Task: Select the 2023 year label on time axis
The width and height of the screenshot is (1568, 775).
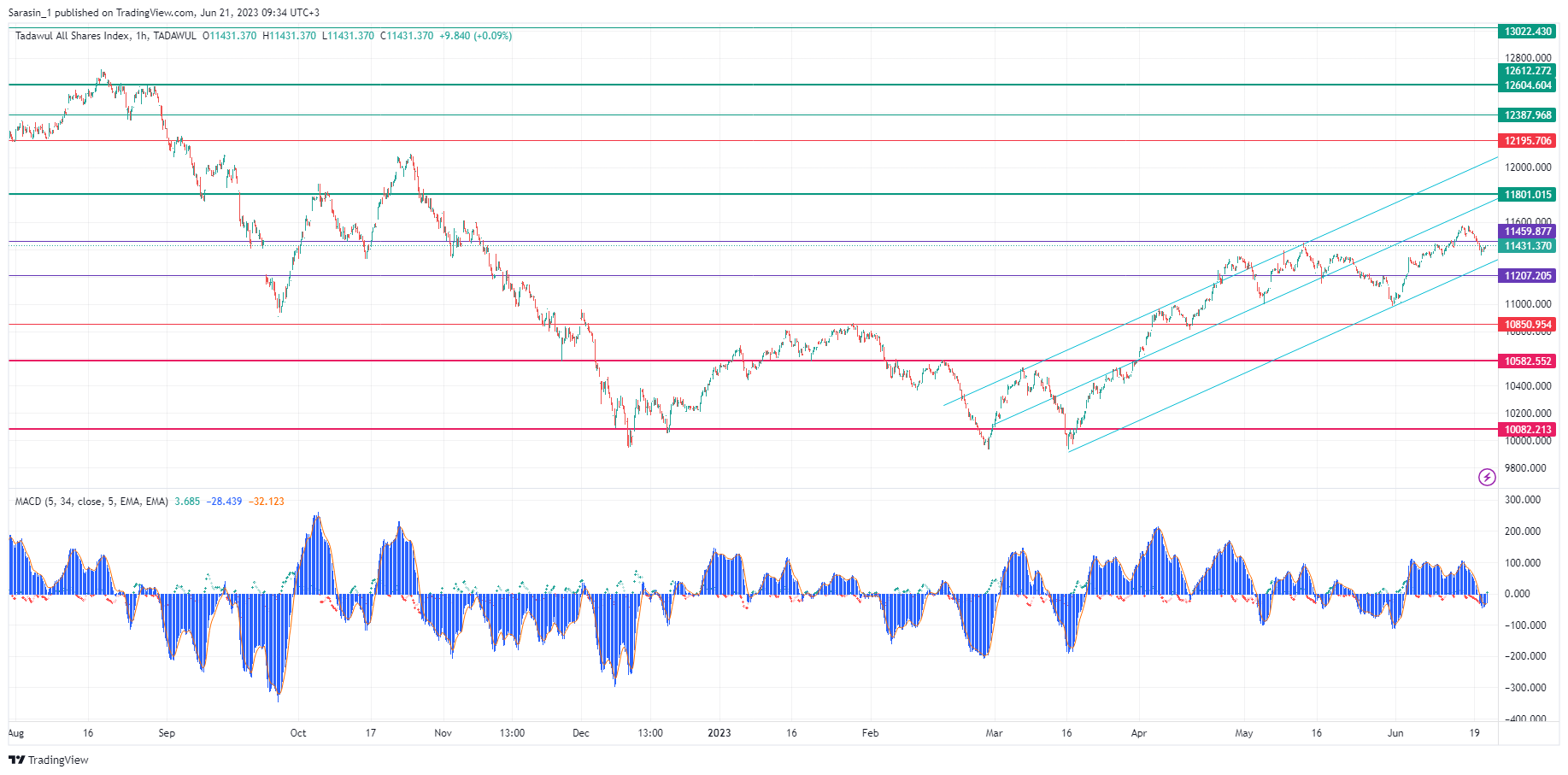Action: click(x=719, y=733)
